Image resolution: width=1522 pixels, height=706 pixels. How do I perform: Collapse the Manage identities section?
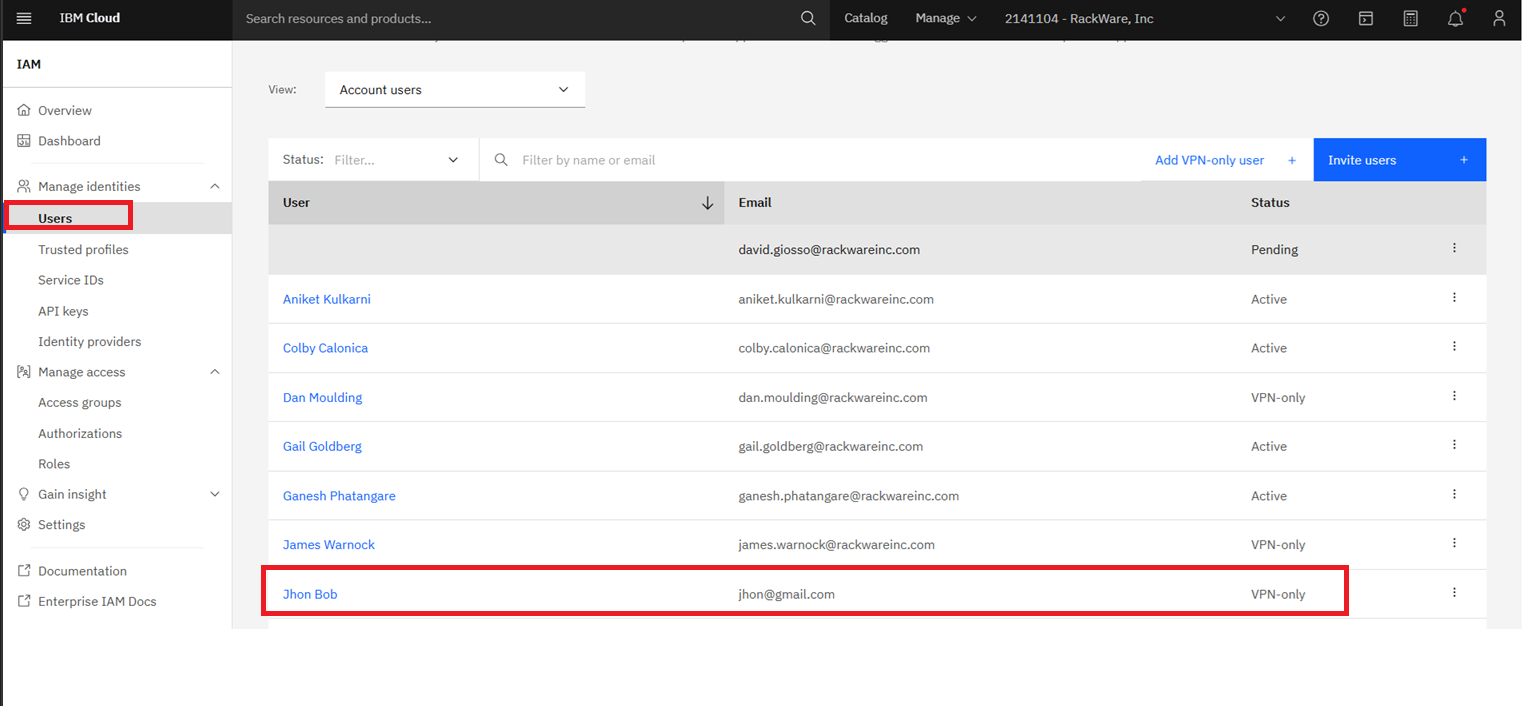click(x=214, y=186)
